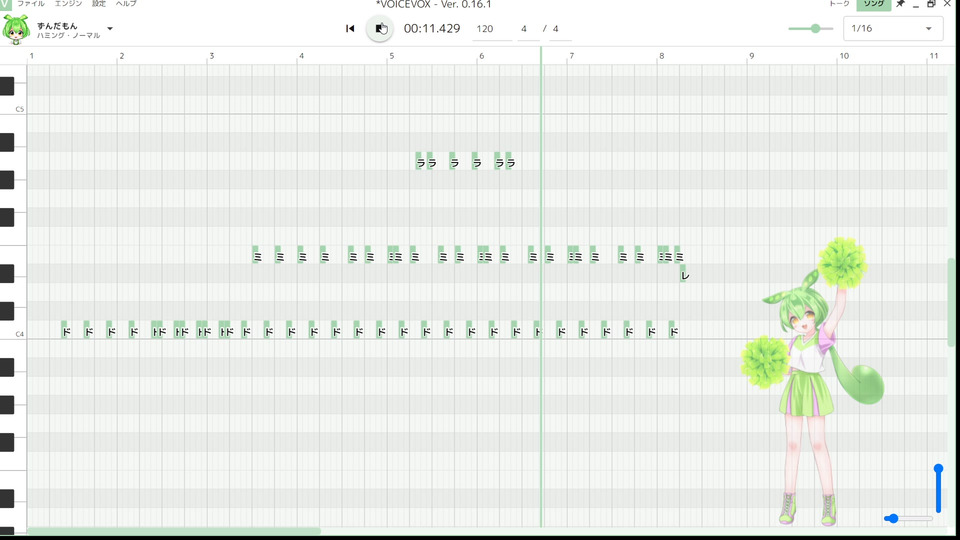Adjust the horizontal zoom slider
The width and height of the screenshot is (960, 540).
908,519
